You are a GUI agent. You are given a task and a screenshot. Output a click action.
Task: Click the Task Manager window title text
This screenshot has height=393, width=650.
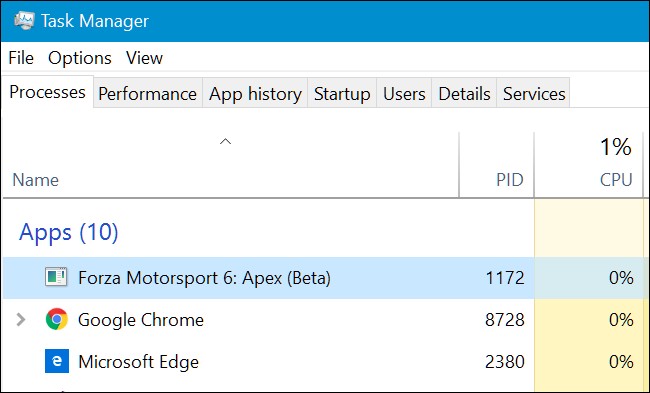point(95,21)
